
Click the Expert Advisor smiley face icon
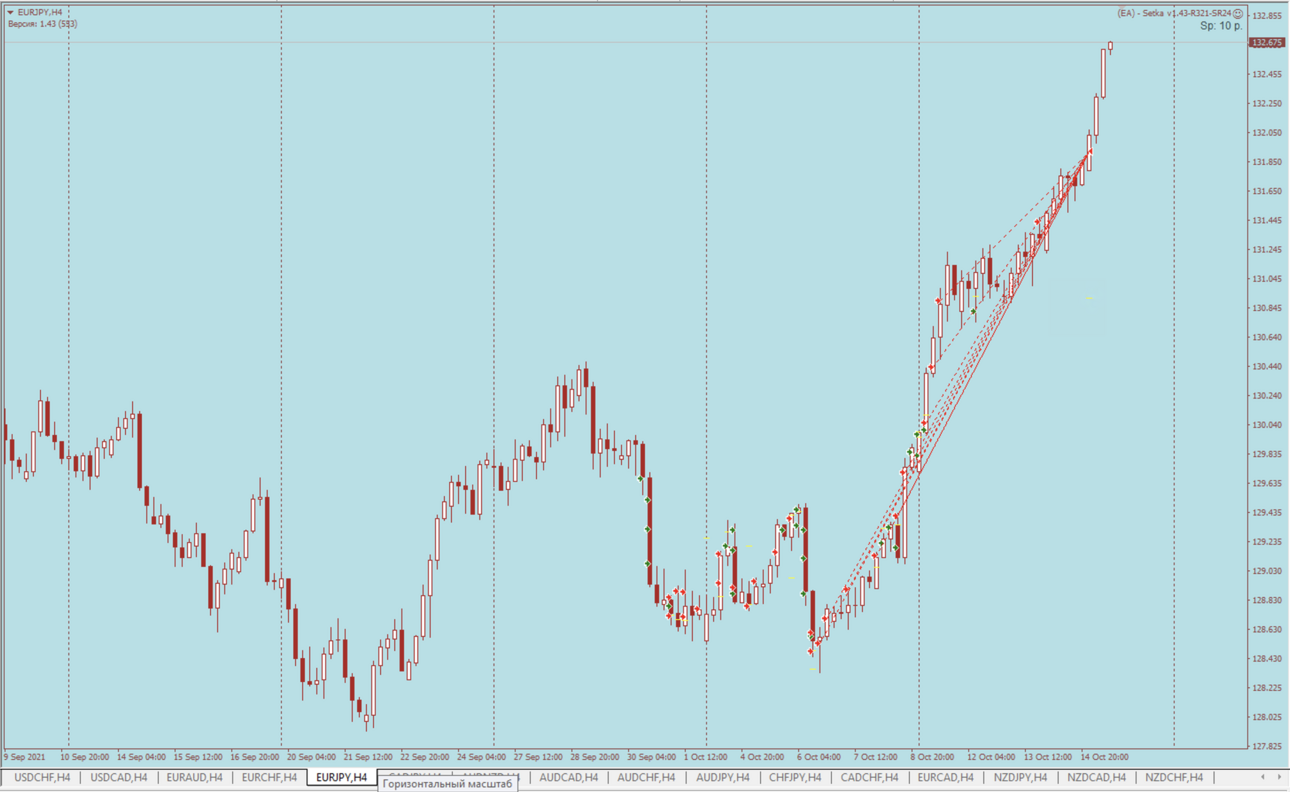click(x=1238, y=13)
